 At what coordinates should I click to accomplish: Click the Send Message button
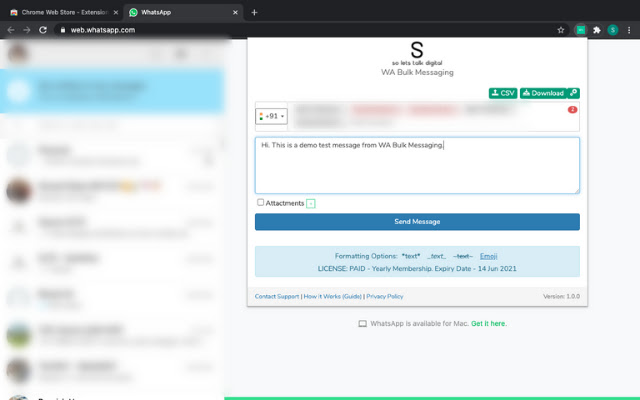pyautogui.click(x=417, y=222)
